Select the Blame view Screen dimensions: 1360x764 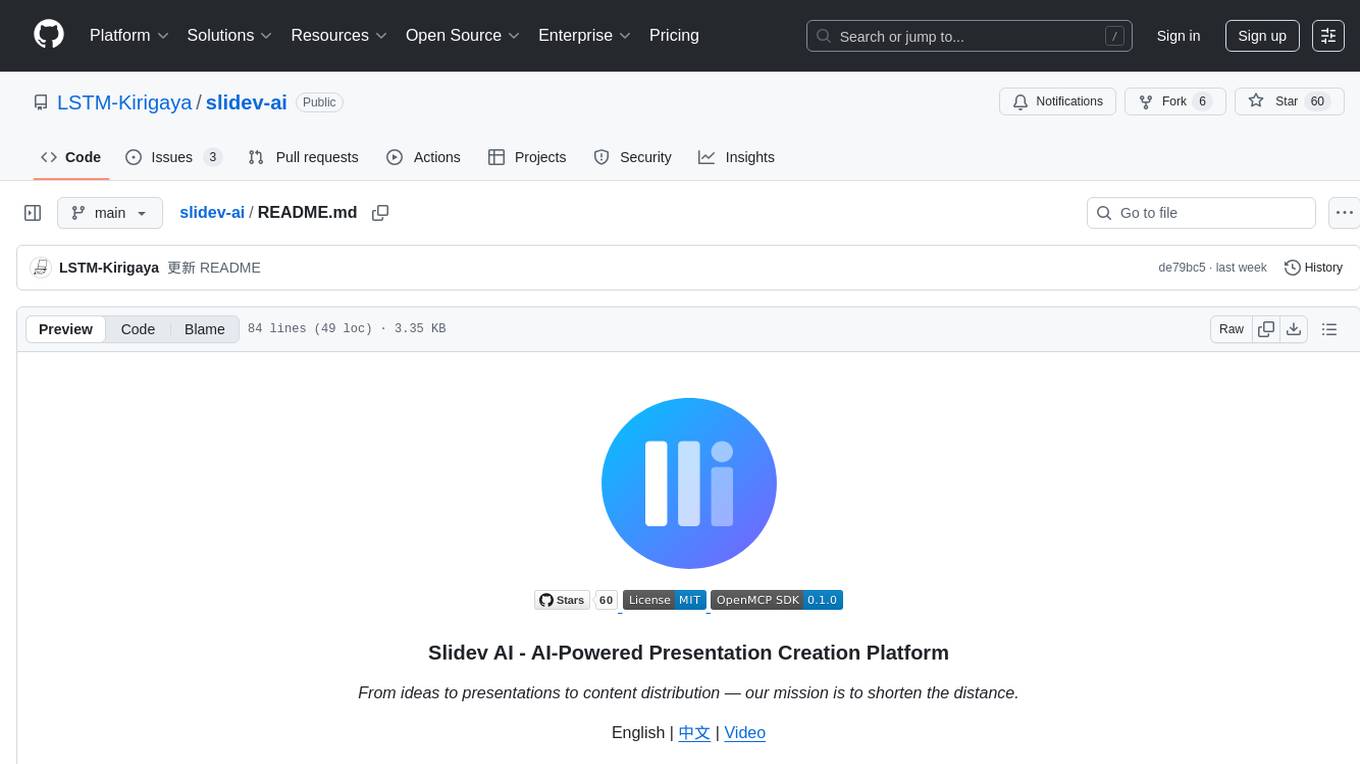205,329
